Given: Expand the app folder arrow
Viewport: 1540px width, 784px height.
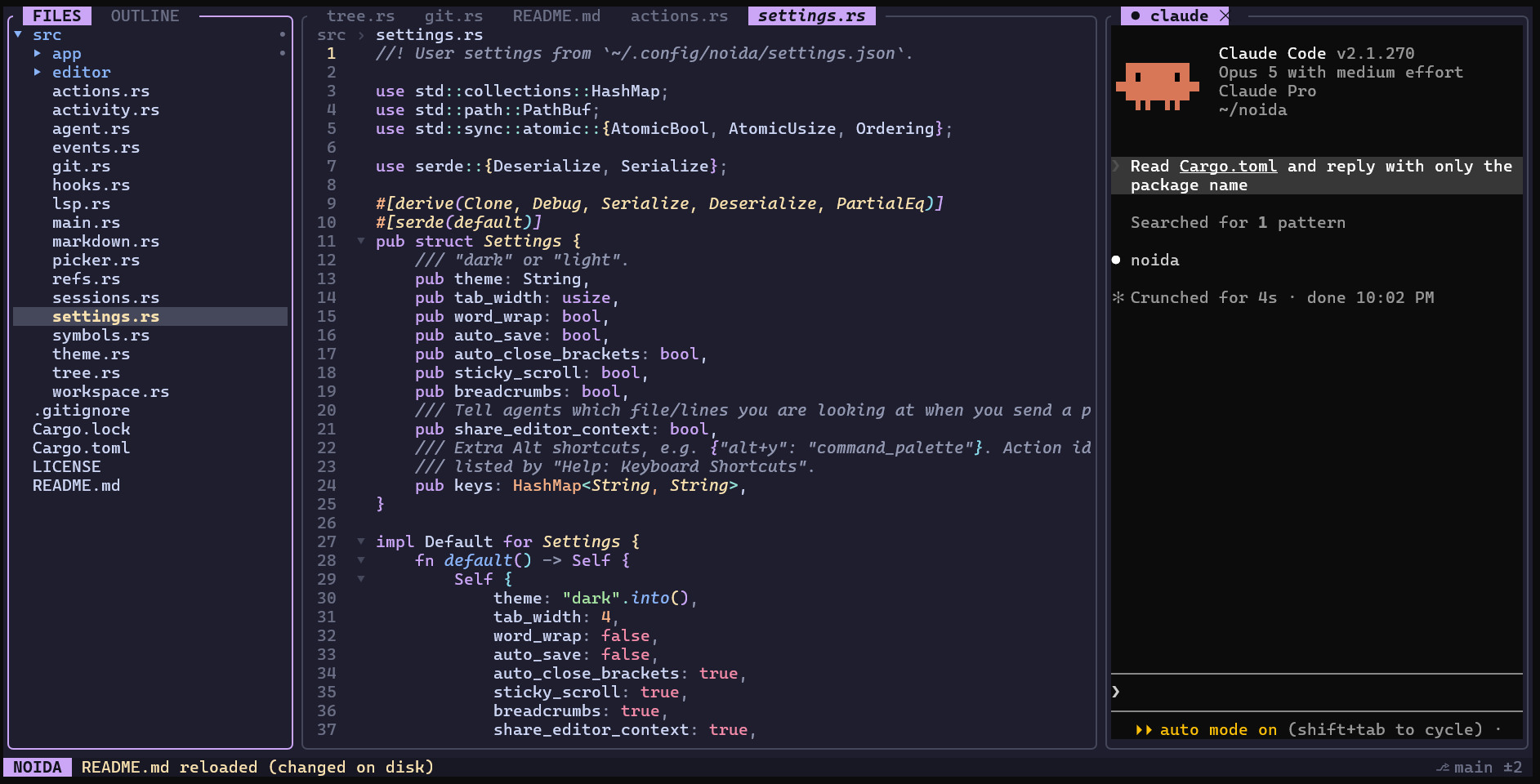Looking at the screenshot, I should pyautogui.click(x=38, y=53).
